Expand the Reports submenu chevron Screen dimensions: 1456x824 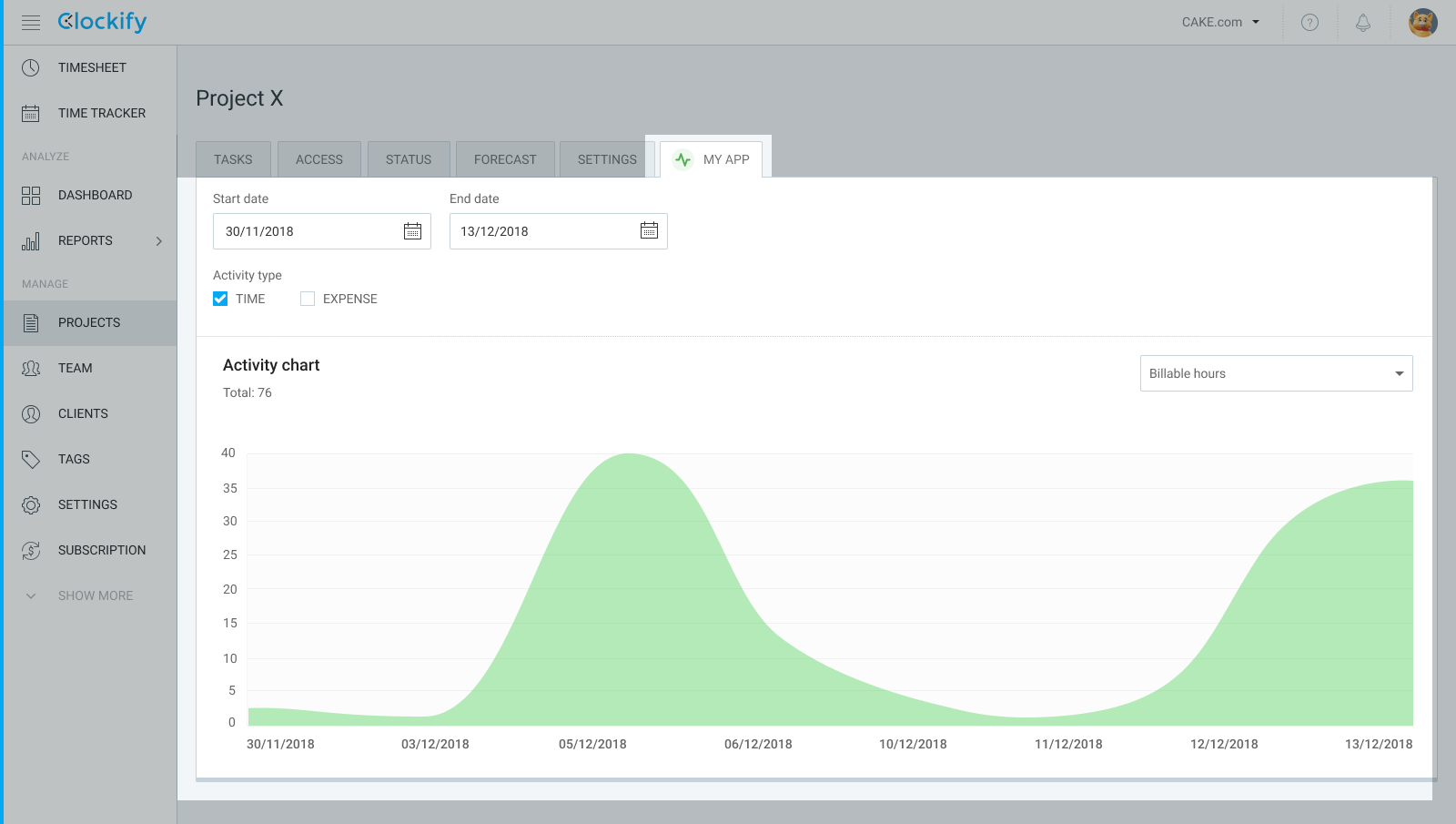[159, 241]
